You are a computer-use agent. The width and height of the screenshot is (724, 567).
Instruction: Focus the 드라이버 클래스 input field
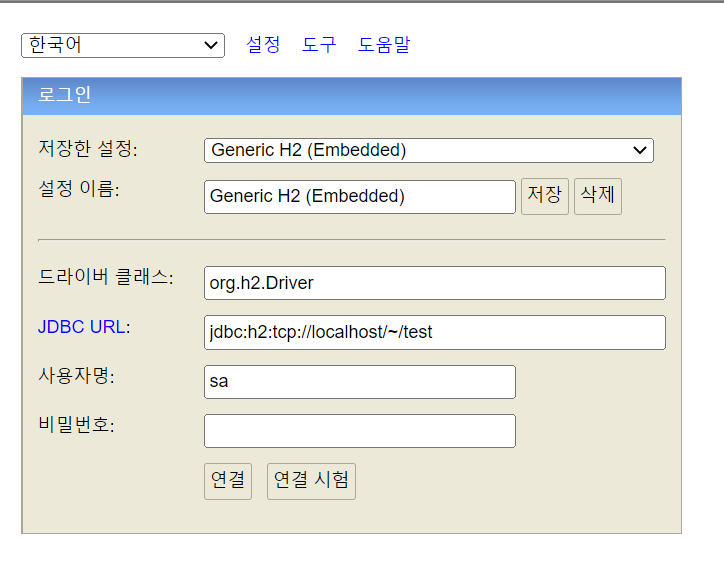pos(434,283)
